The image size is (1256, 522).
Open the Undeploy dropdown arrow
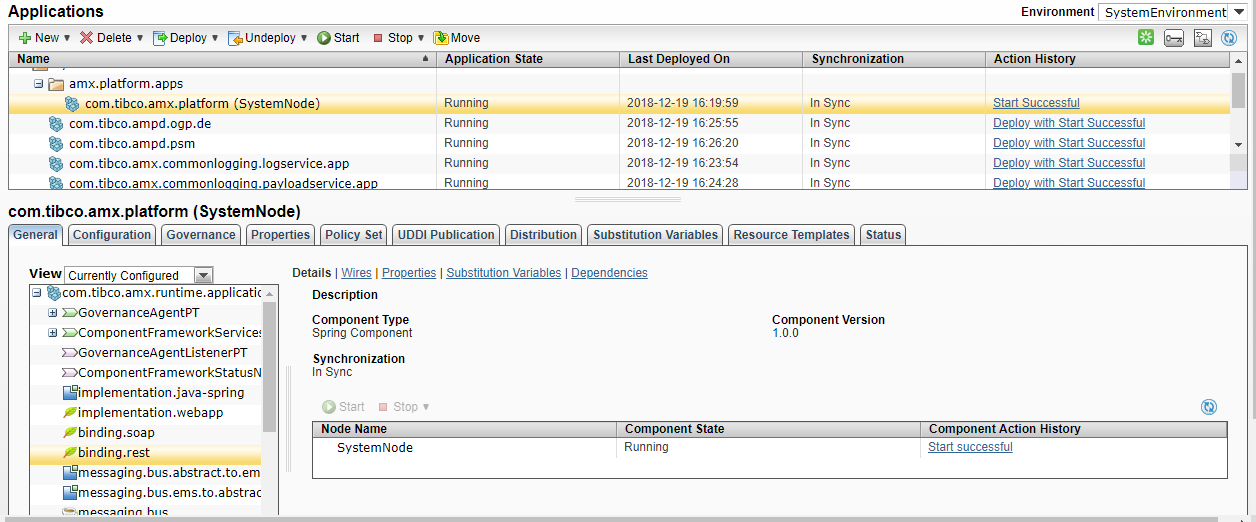click(x=304, y=38)
